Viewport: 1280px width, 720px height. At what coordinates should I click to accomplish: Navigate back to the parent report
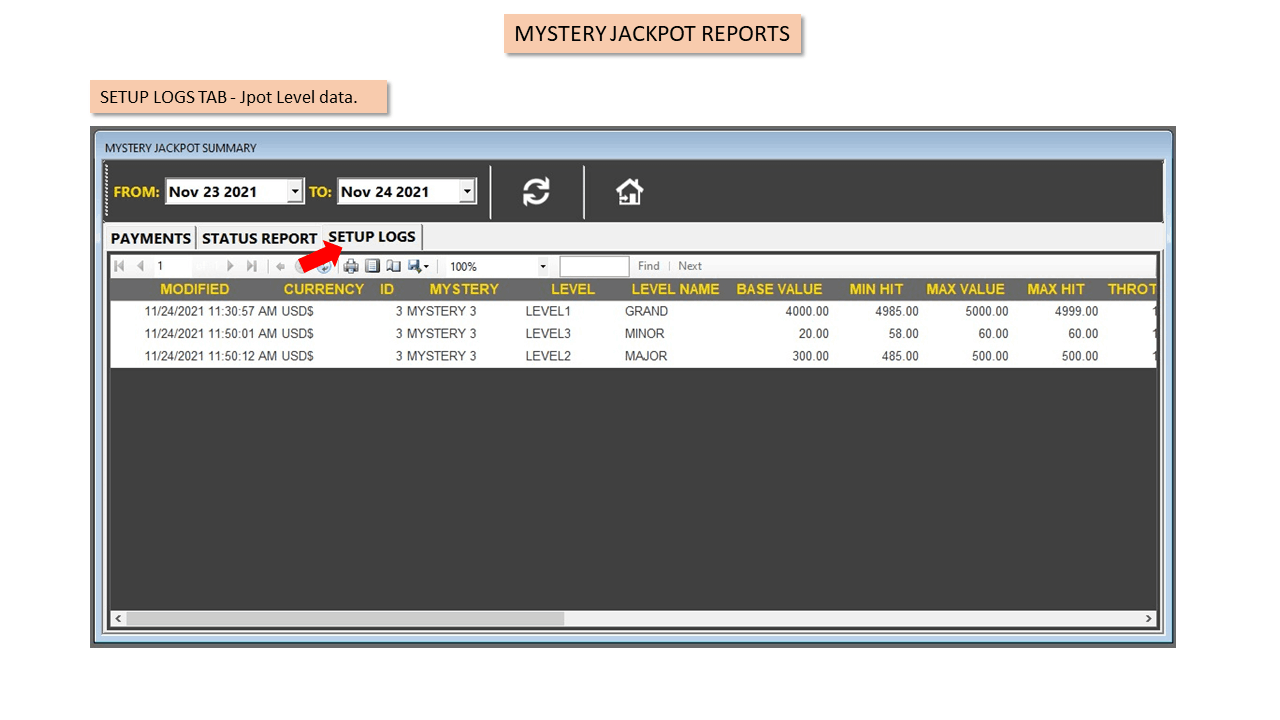coord(281,266)
